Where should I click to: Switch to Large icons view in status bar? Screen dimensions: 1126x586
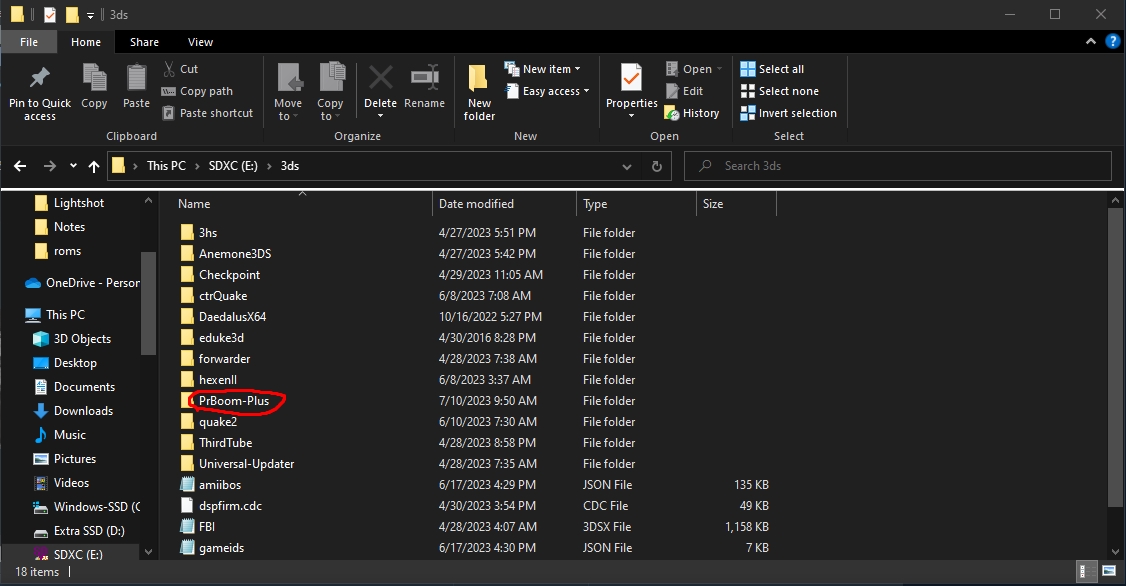[x=1109, y=572]
